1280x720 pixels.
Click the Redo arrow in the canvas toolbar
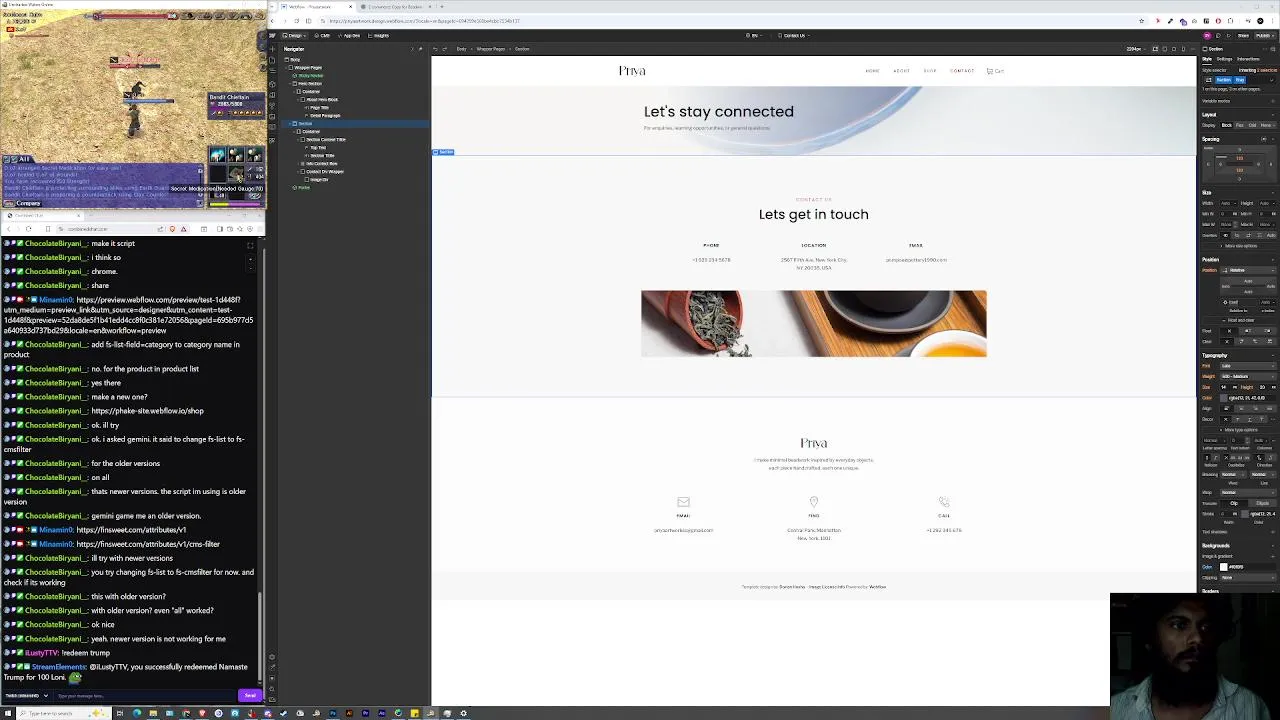pyautogui.click(x=444, y=49)
